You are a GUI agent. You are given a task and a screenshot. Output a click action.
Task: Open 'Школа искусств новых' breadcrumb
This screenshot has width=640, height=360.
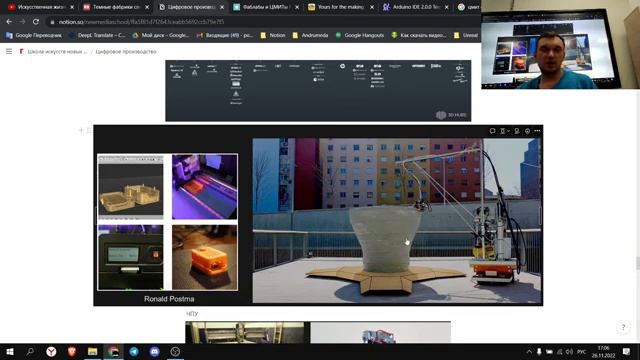point(53,51)
